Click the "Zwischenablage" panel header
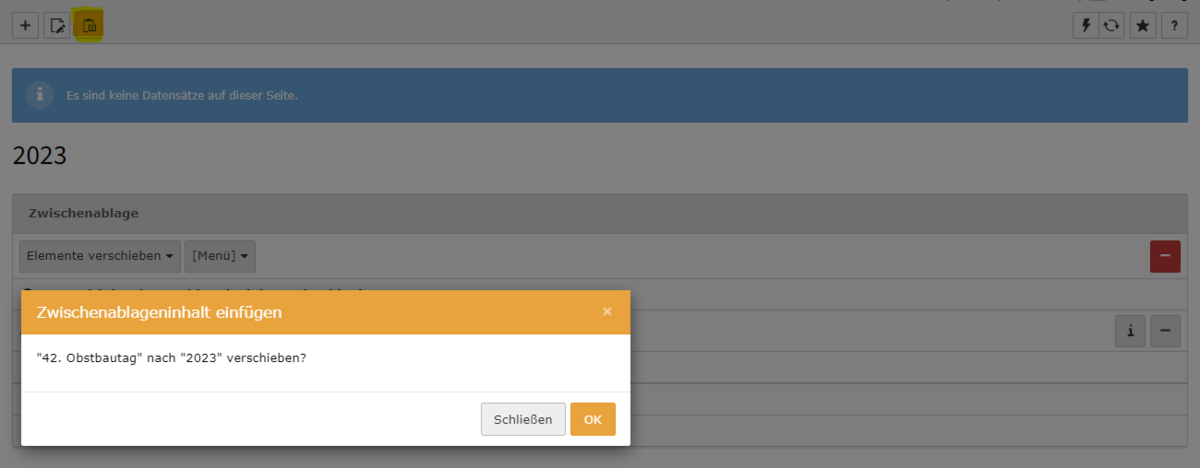This screenshot has height=468, width=1200. pyautogui.click(x=83, y=213)
